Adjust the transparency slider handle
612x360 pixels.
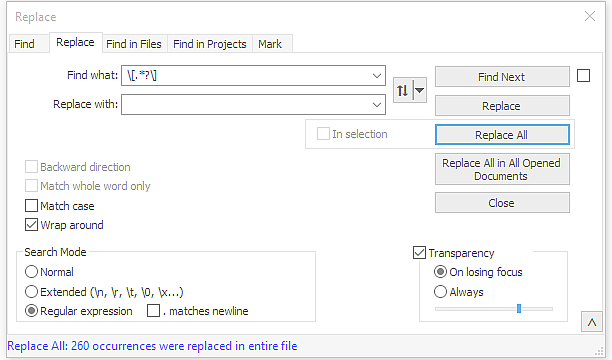coord(519,309)
